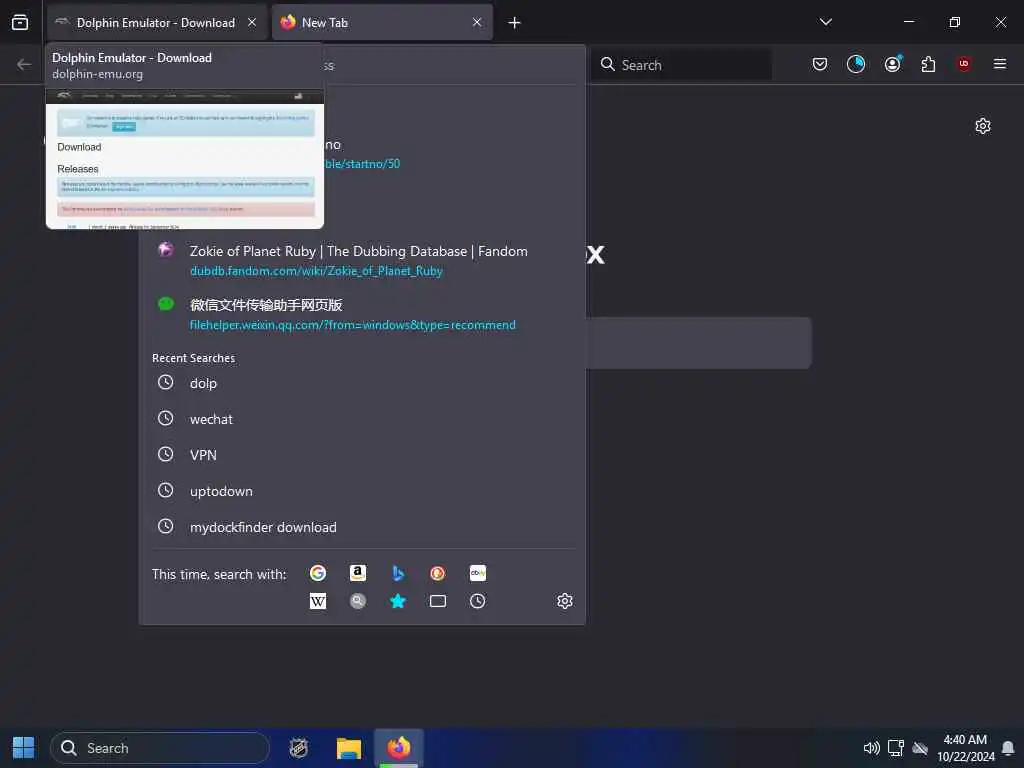Search this time with Google

(318, 573)
